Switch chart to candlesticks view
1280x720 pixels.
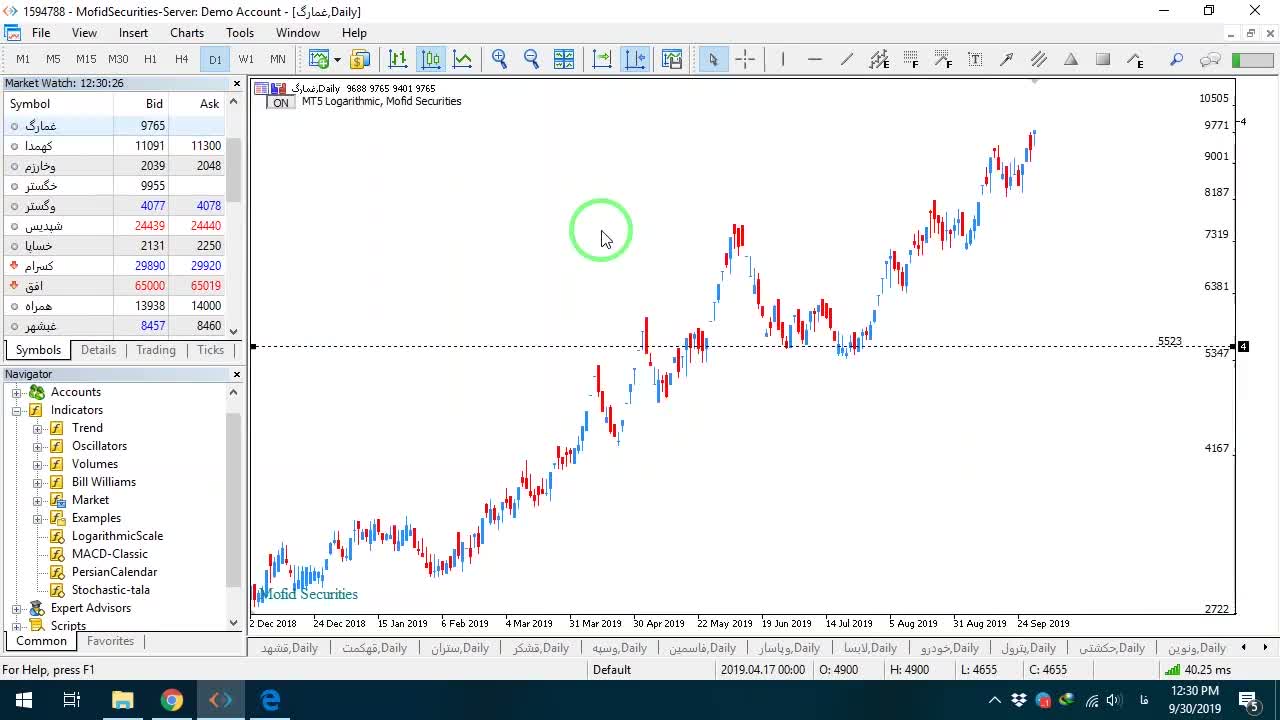click(x=431, y=59)
